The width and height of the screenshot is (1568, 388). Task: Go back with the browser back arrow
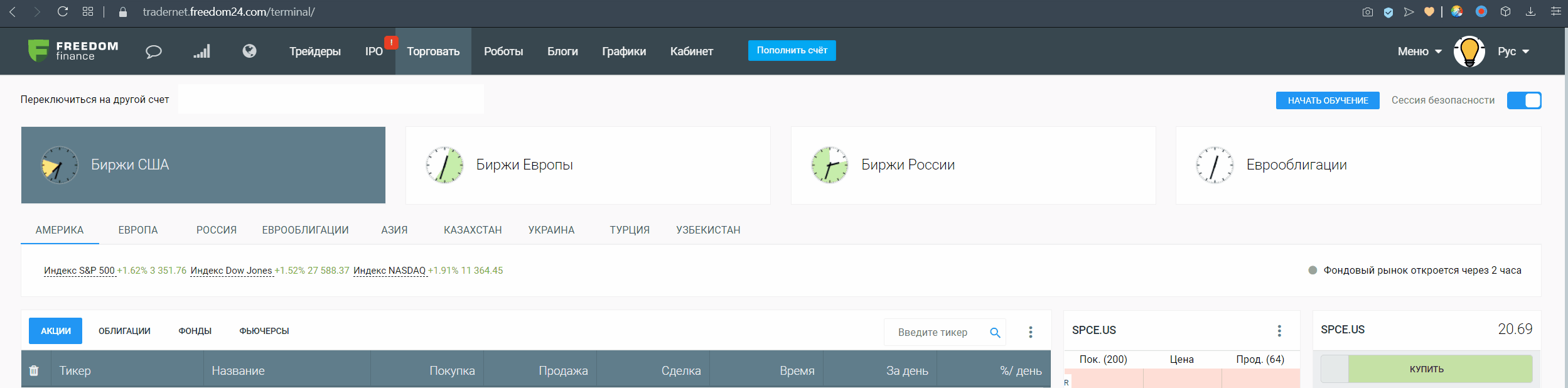tap(13, 12)
